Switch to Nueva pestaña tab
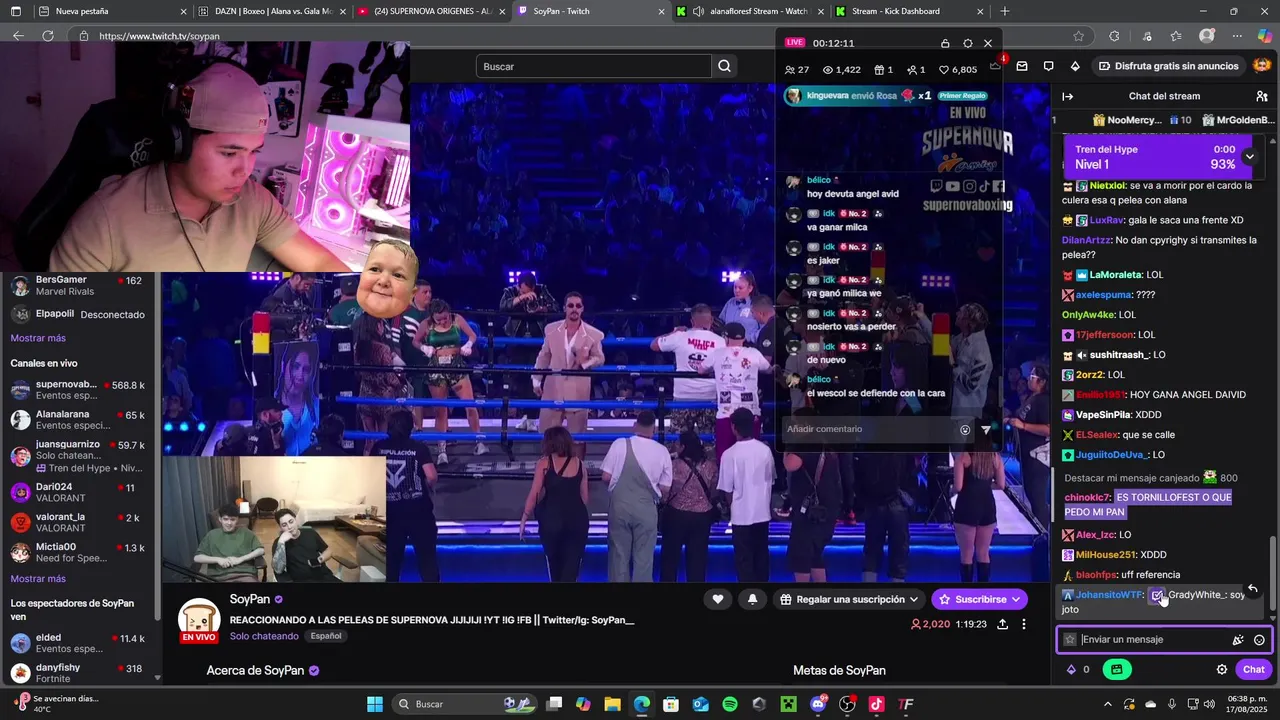 click(x=112, y=11)
